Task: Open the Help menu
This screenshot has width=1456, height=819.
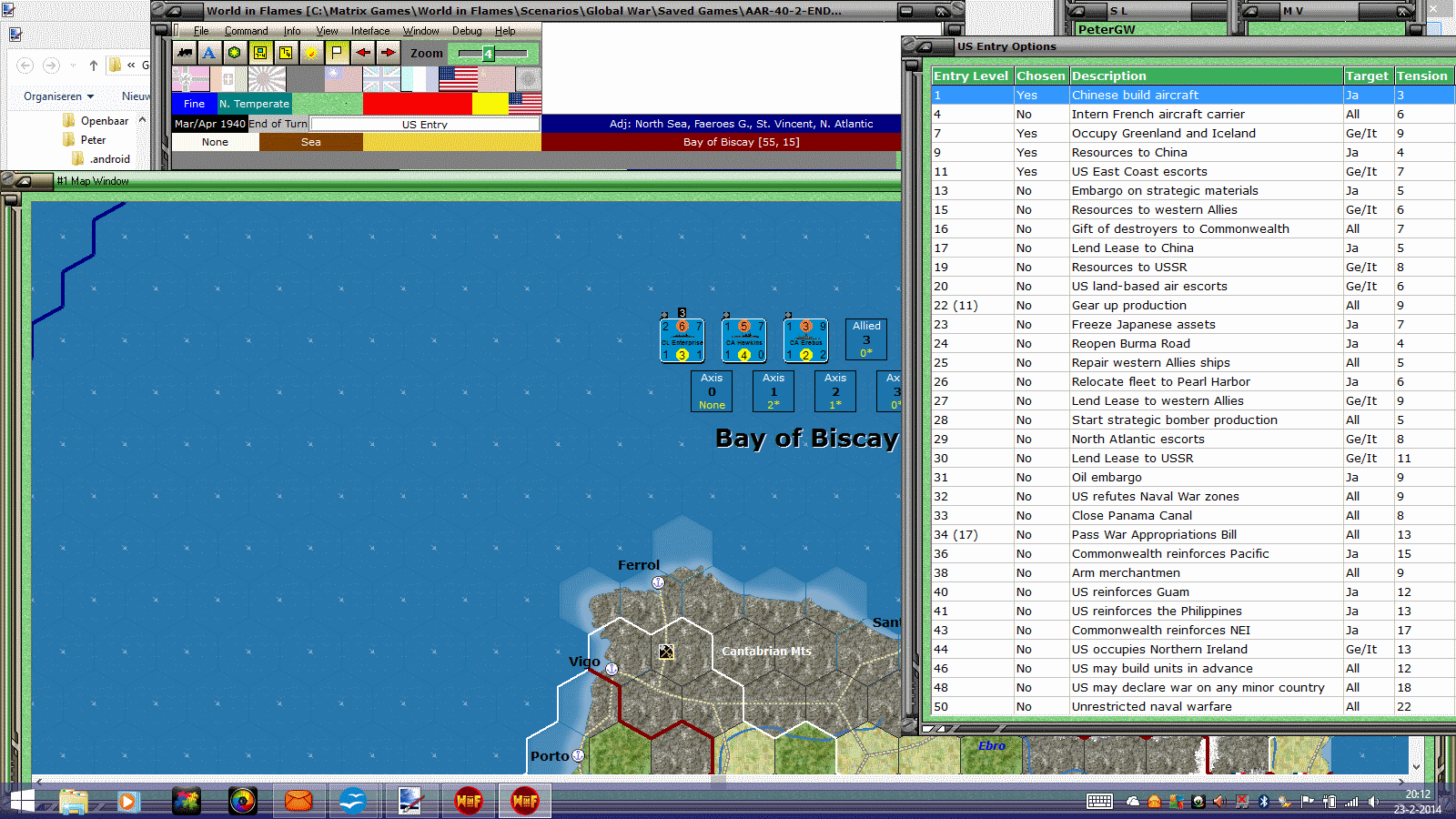Action: tap(505, 31)
